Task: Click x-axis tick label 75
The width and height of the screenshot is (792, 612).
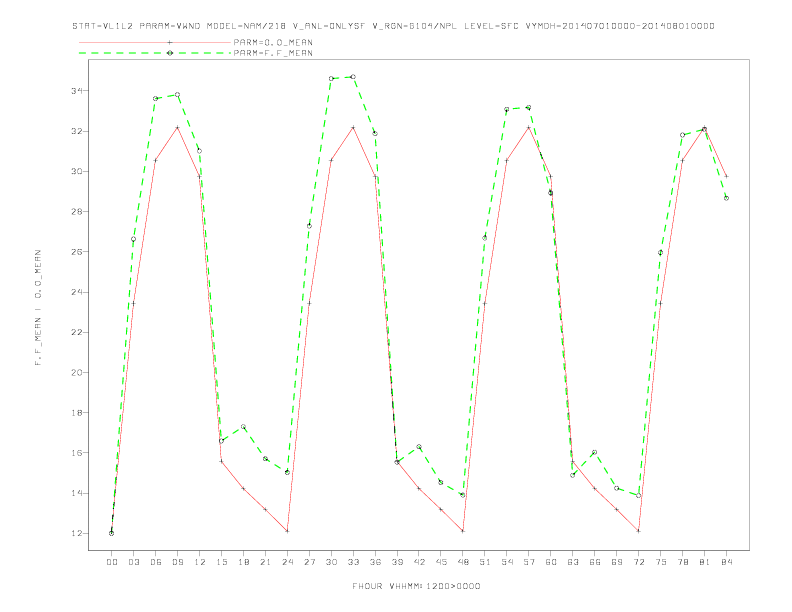Action: point(661,562)
